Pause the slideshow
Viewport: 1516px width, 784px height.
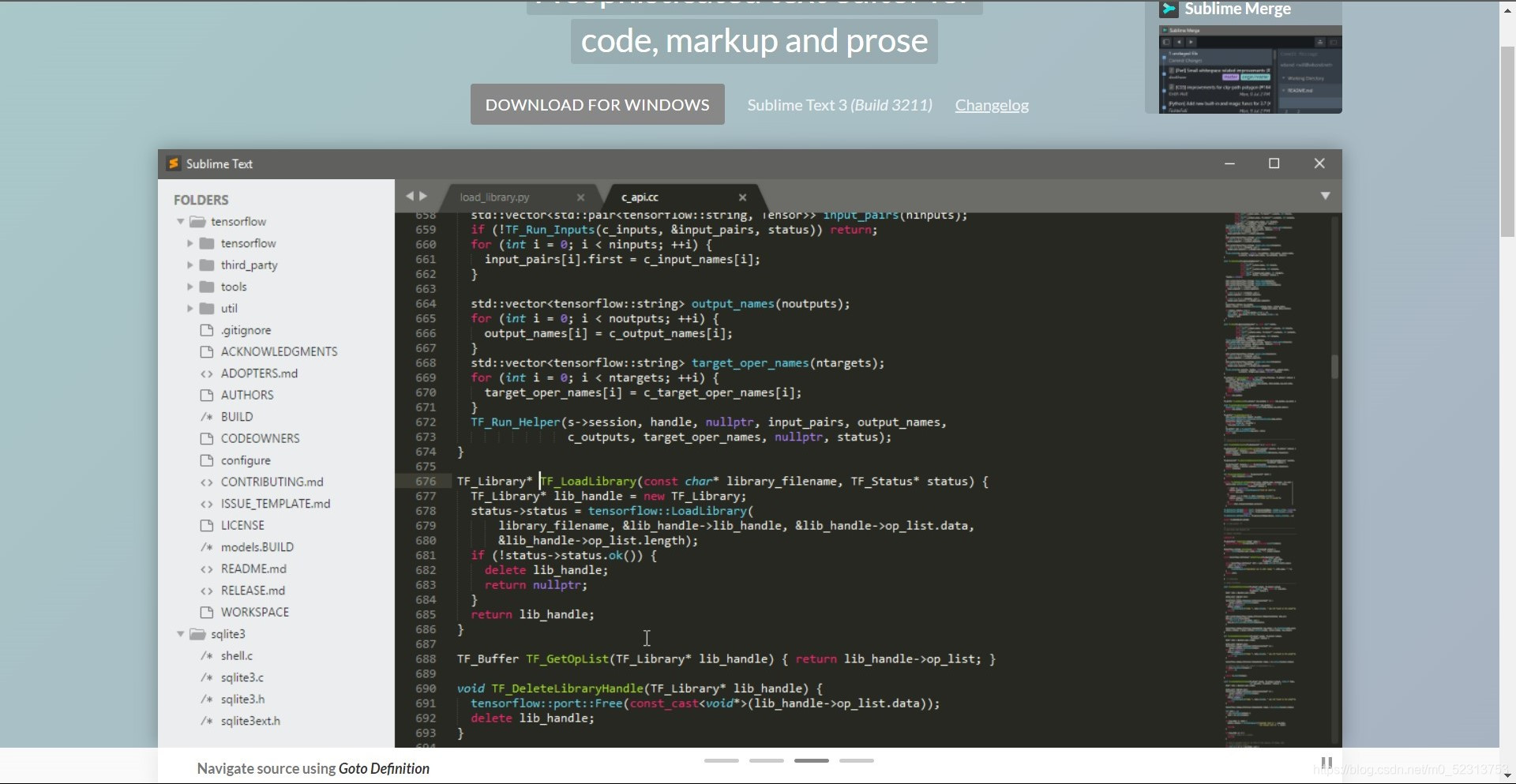[1326, 763]
